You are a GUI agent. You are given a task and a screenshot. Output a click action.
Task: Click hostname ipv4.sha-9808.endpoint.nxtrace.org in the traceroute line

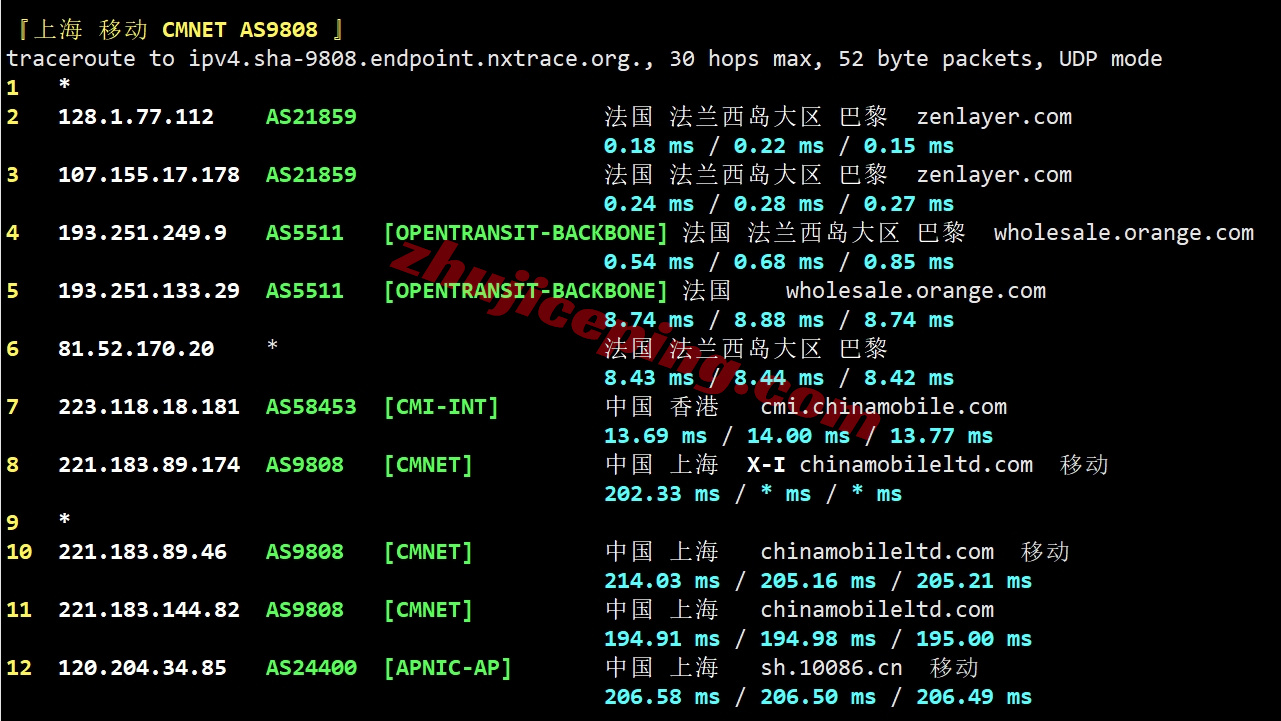tap(416, 59)
